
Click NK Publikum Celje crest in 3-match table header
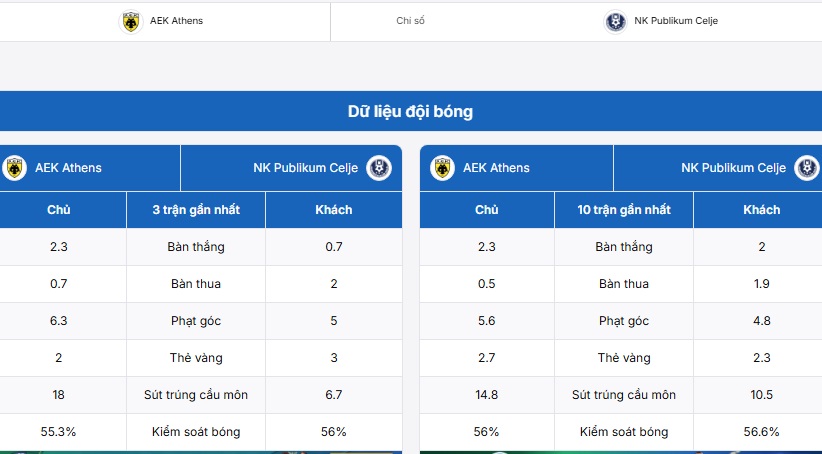pyautogui.click(x=378, y=168)
